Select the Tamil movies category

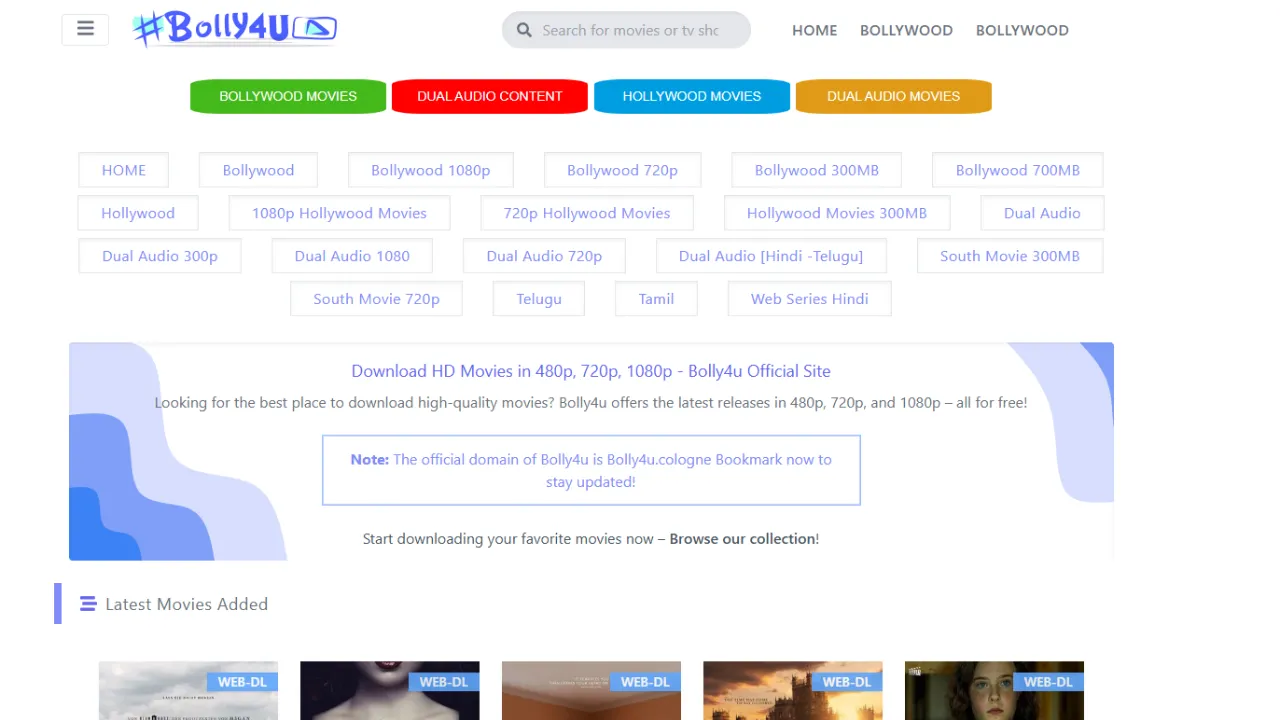pyautogui.click(x=656, y=298)
